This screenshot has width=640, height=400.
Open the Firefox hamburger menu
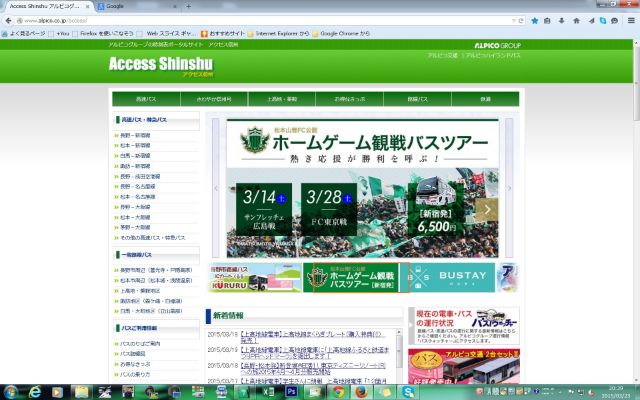click(632, 19)
